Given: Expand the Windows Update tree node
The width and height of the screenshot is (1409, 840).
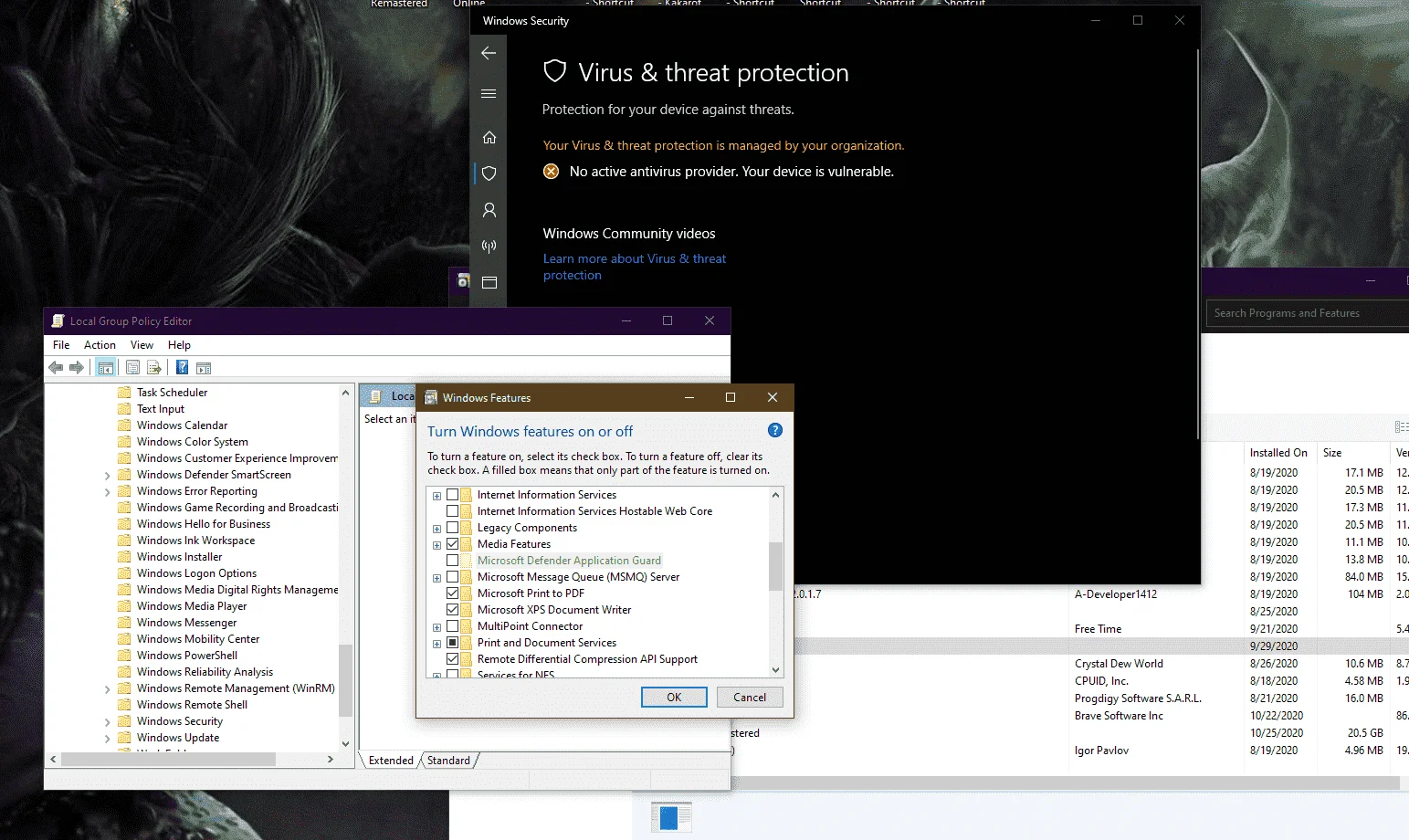Looking at the screenshot, I should (107, 739).
